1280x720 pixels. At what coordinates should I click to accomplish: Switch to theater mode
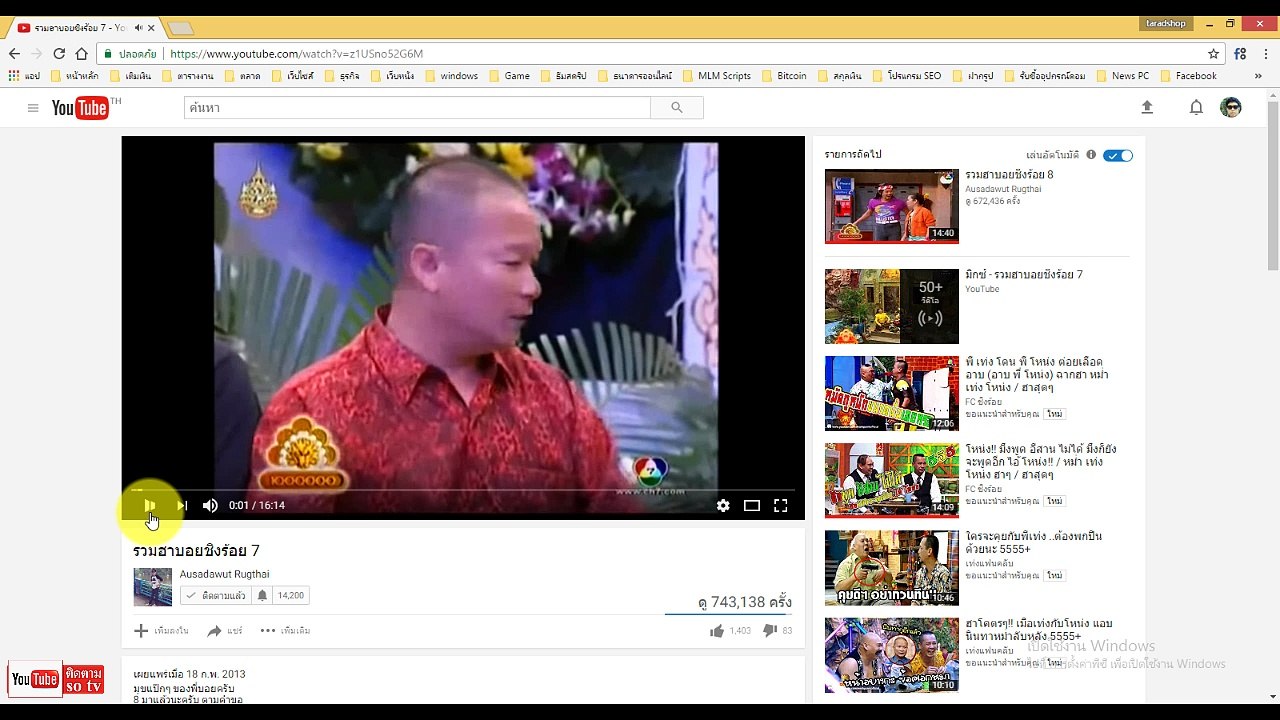(x=752, y=505)
